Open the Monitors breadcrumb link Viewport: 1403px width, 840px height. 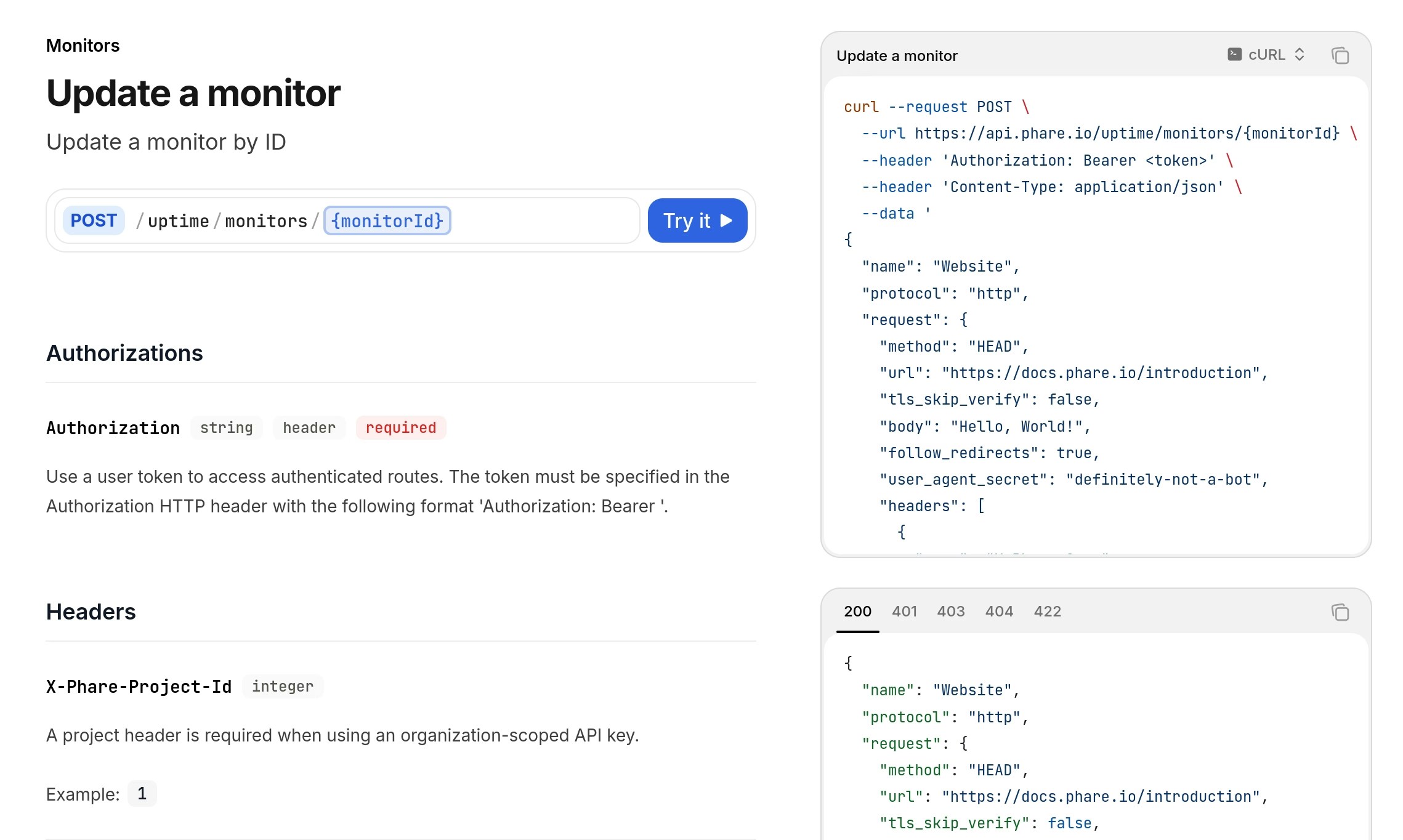[x=83, y=45]
